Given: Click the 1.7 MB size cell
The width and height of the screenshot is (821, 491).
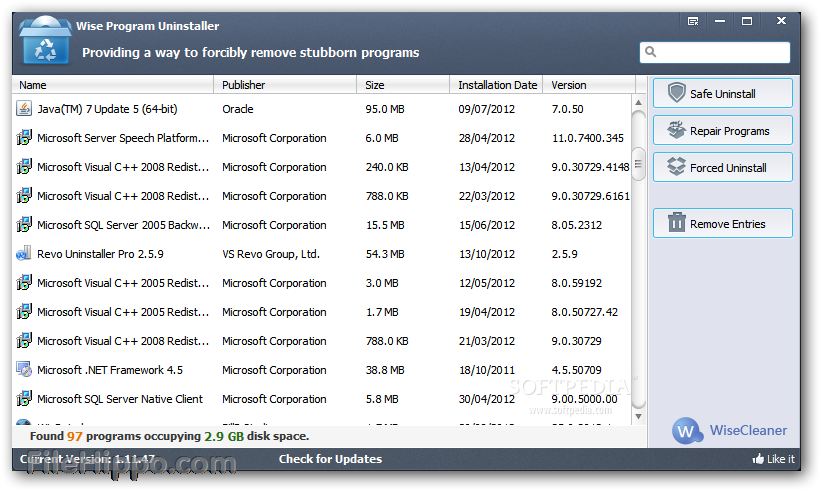Looking at the screenshot, I should pyautogui.click(x=382, y=312).
